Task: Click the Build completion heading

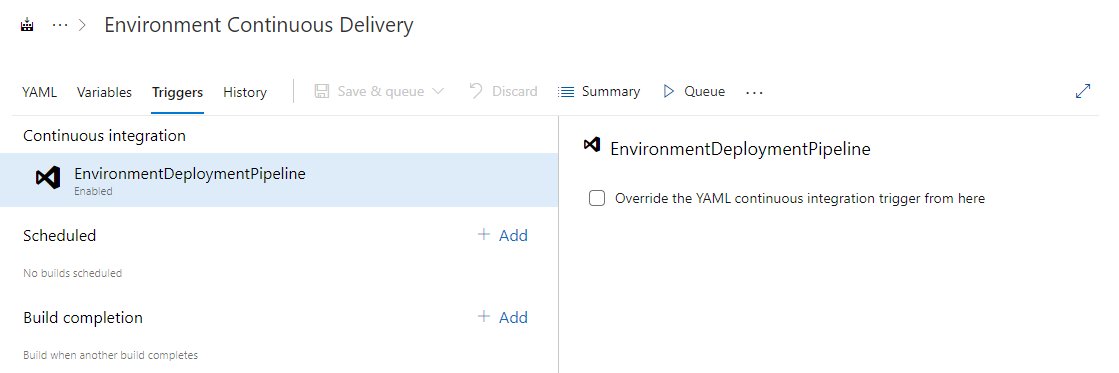Action: pos(83,317)
